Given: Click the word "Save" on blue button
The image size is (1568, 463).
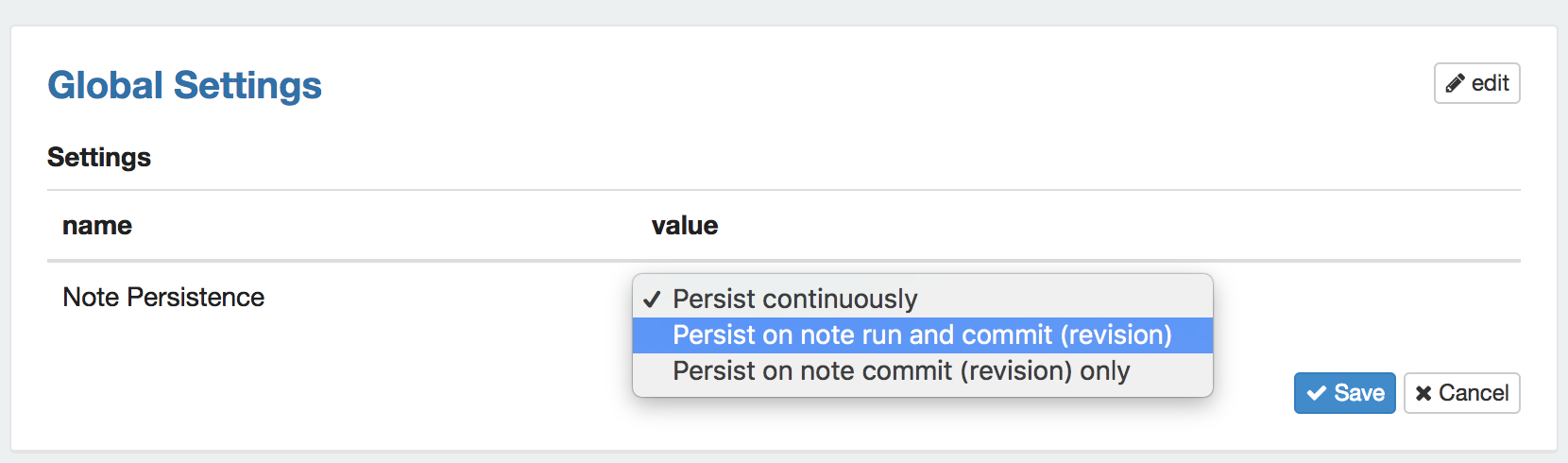Looking at the screenshot, I should click(1359, 393).
